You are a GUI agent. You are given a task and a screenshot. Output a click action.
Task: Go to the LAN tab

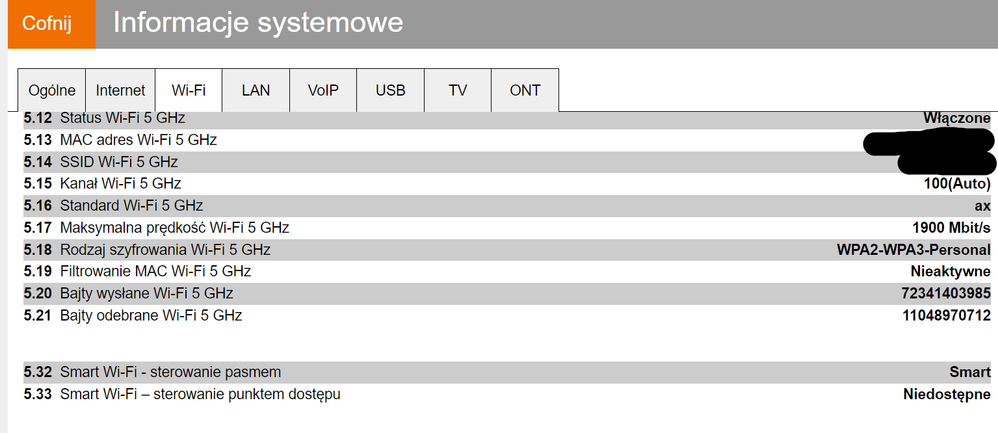click(256, 90)
